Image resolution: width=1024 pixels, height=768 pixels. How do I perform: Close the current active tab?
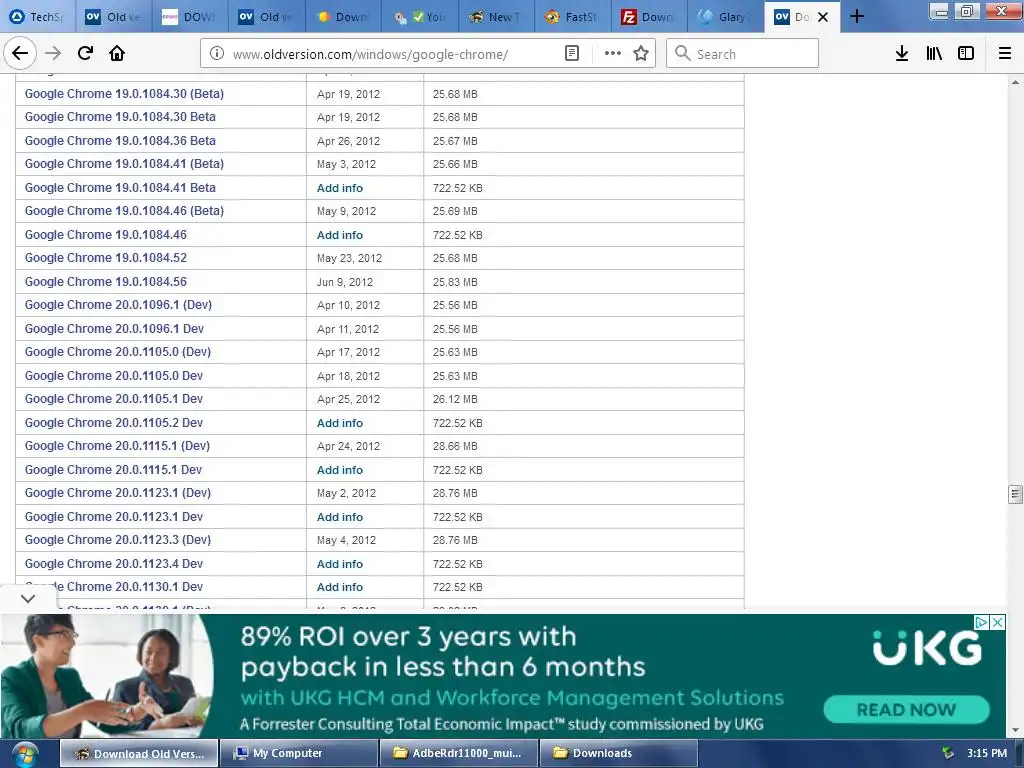pyautogui.click(x=824, y=17)
